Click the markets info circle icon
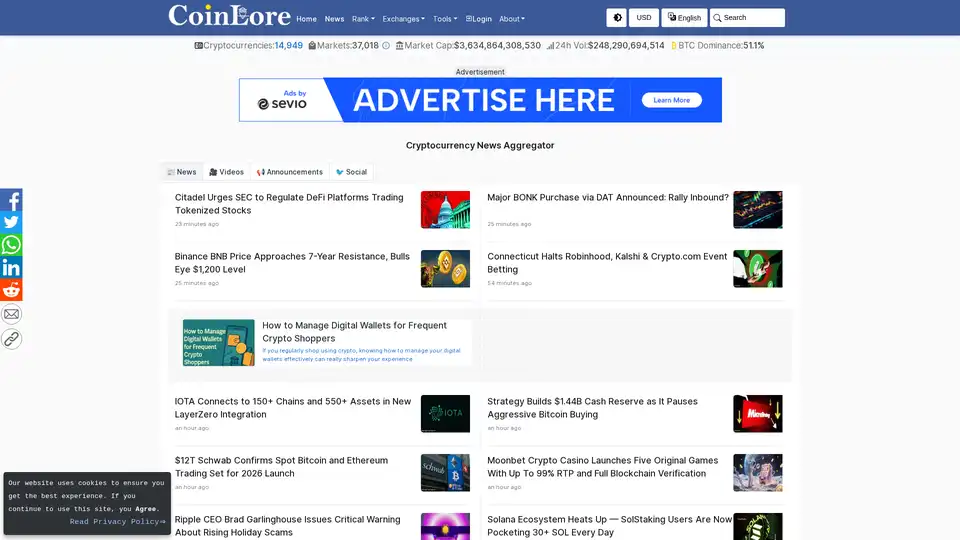 pos(386,45)
